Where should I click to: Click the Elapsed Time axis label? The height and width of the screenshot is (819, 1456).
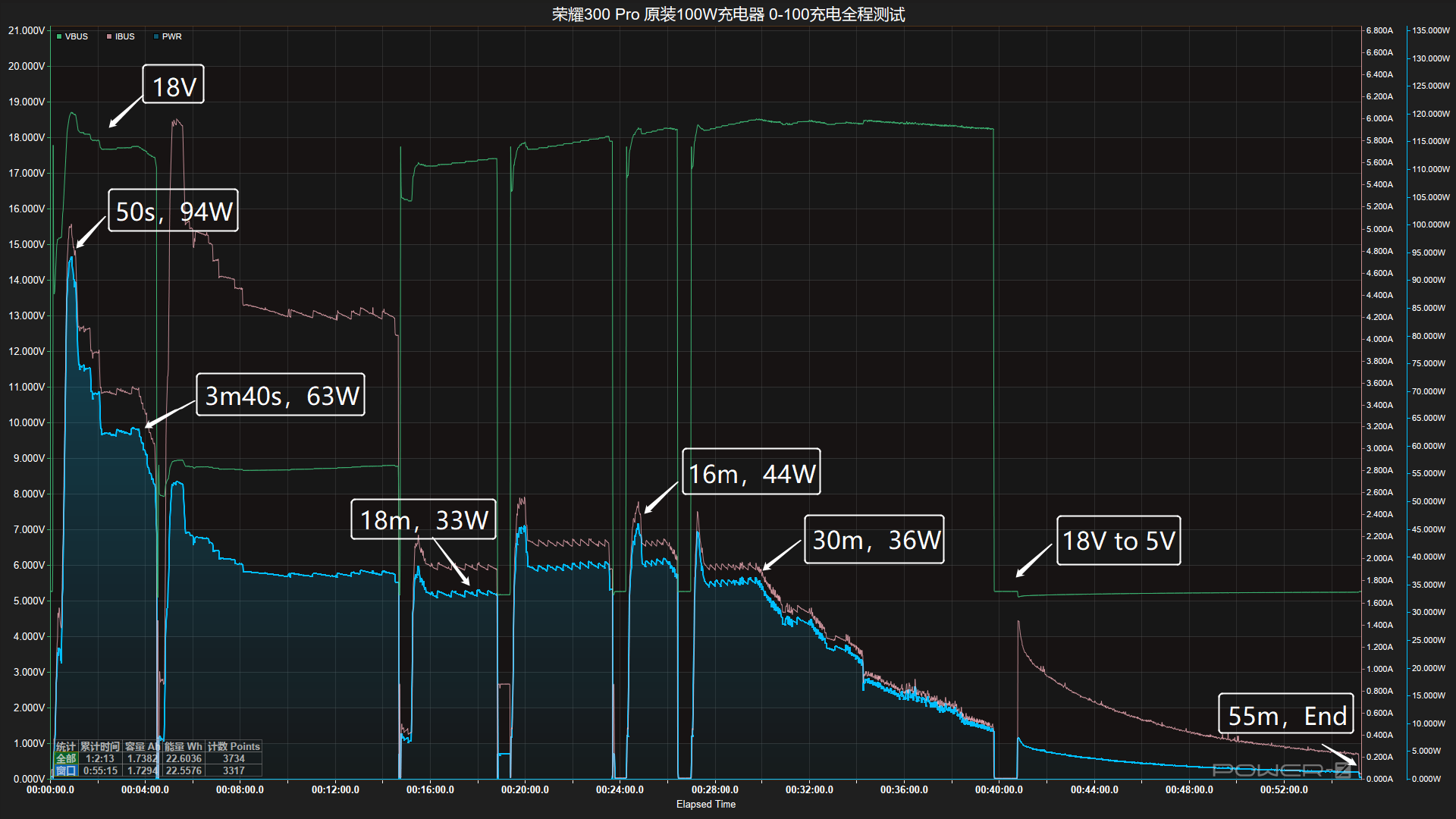[706, 804]
